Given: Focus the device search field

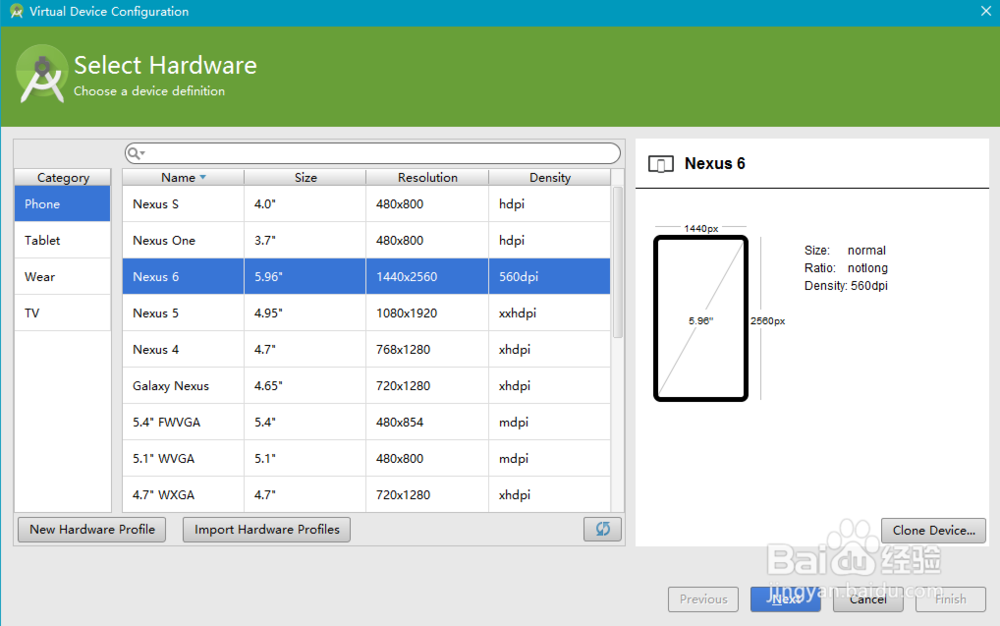Looking at the screenshot, I should 372,153.
